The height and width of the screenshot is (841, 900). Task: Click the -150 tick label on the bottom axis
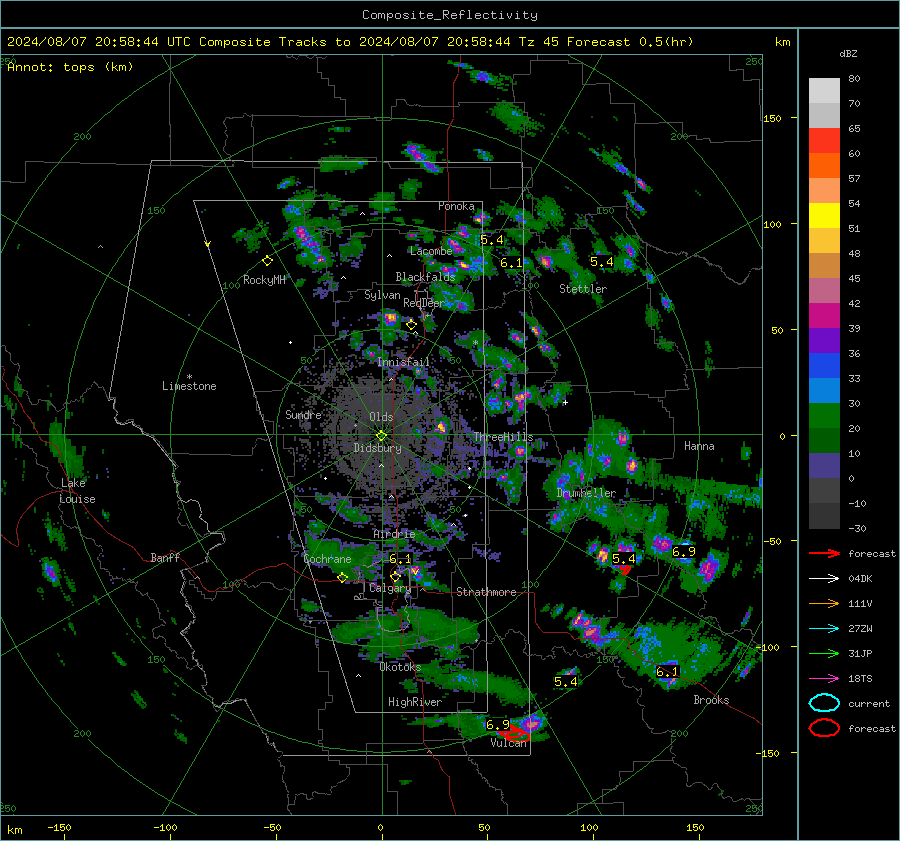point(59,827)
